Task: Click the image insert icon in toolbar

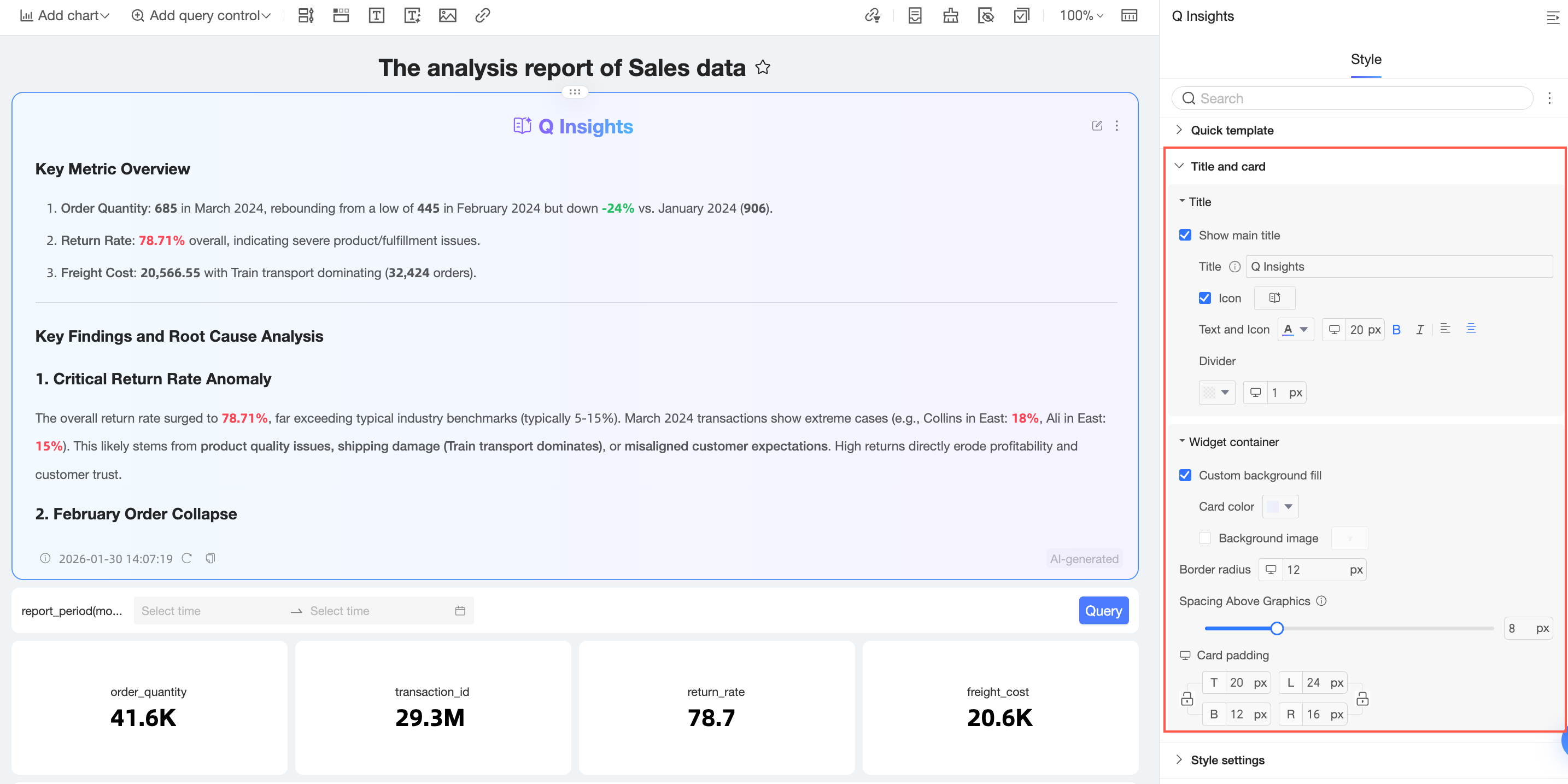Action: (447, 16)
